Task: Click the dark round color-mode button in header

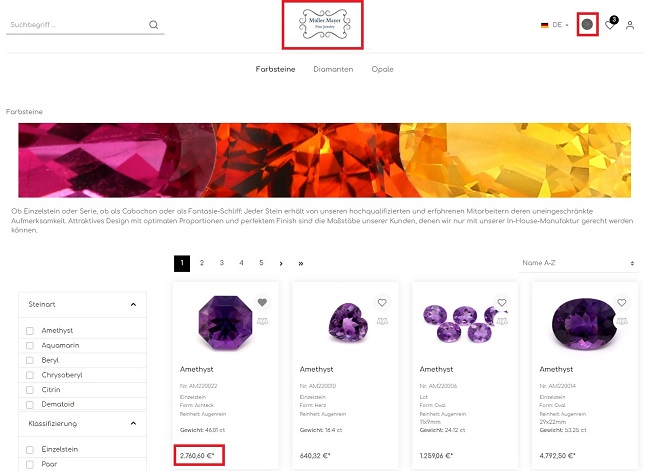Action: [x=587, y=24]
